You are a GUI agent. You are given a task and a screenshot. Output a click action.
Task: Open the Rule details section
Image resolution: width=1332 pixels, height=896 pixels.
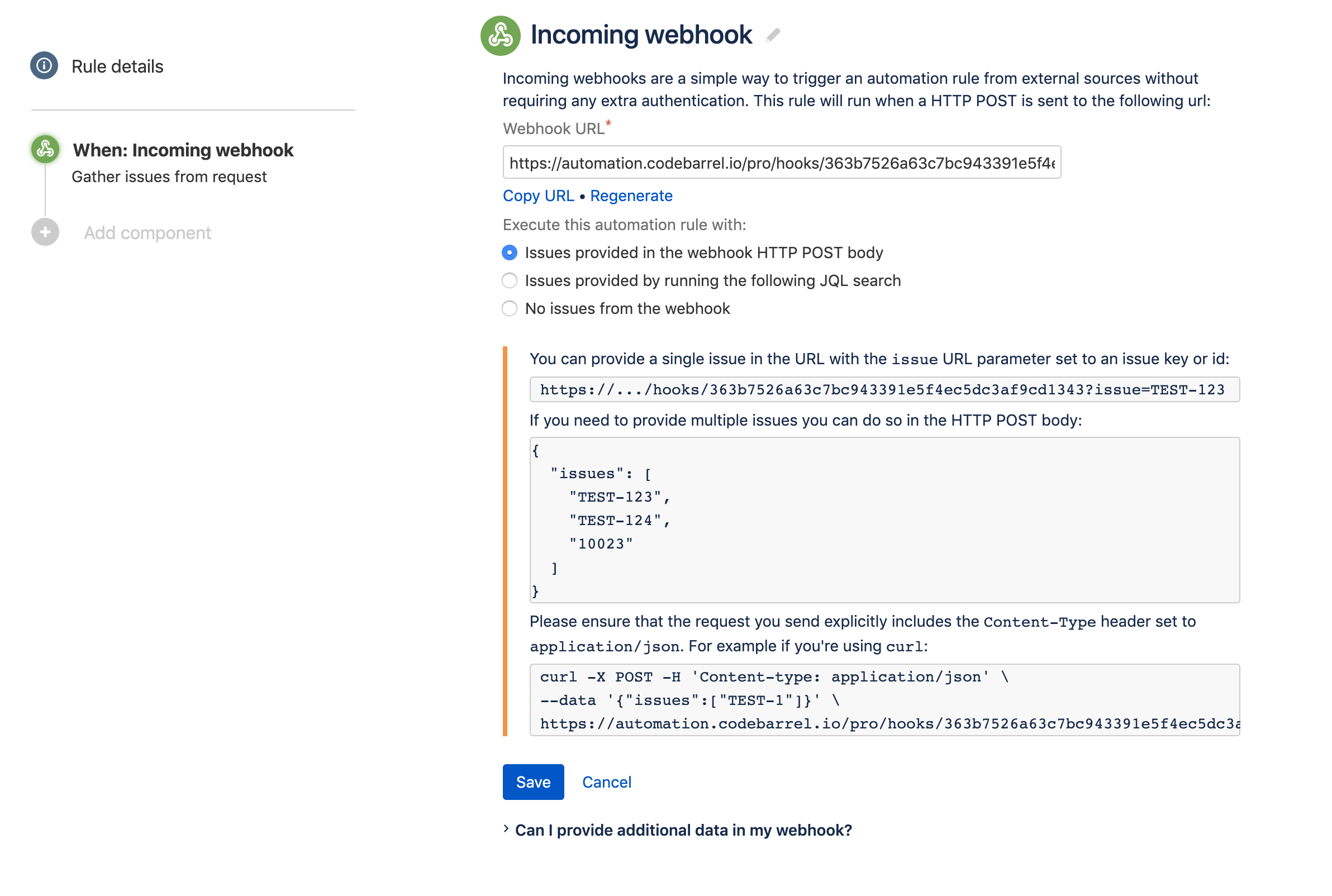[117, 66]
